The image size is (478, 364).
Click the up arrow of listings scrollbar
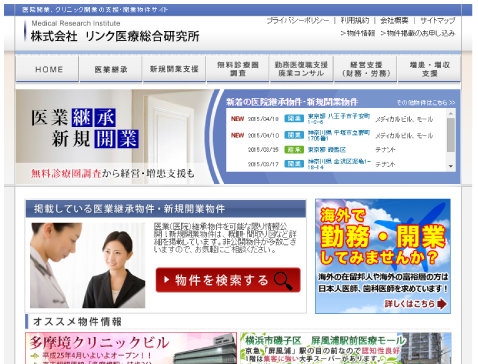[451, 114]
